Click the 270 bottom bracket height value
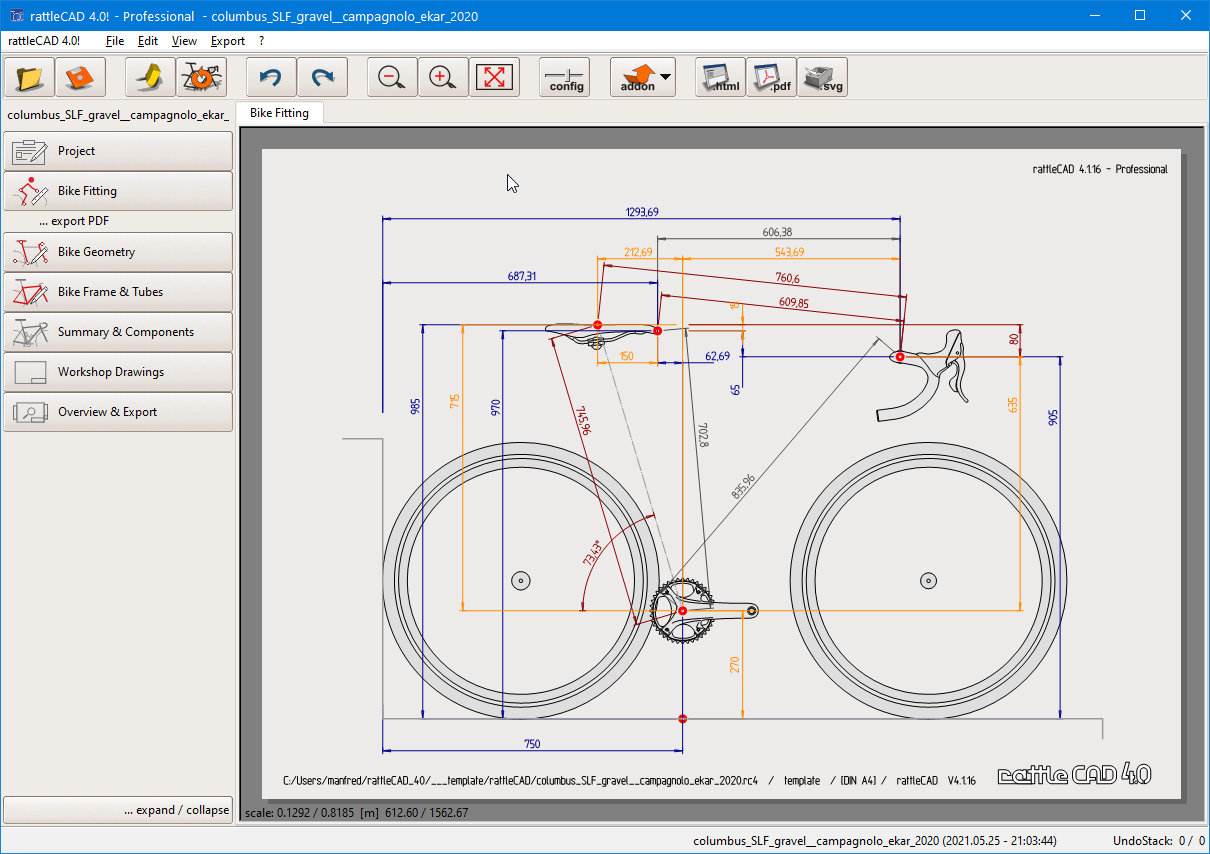This screenshot has height=854, width=1210. pos(735,664)
